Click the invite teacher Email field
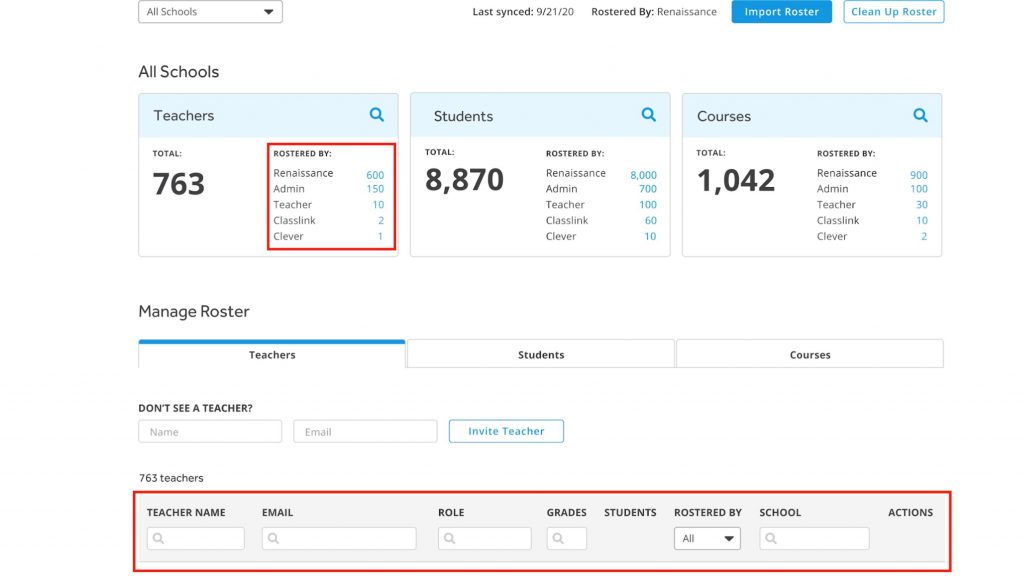This screenshot has height=576, width=1024. 365,432
